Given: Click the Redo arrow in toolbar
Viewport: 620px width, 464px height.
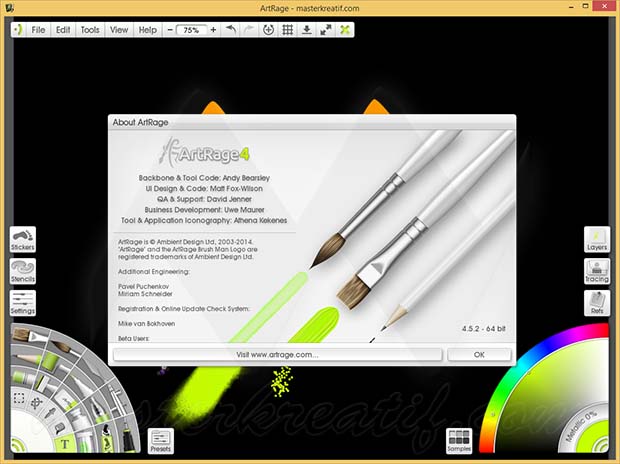Looking at the screenshot, I should click(249, 30).
